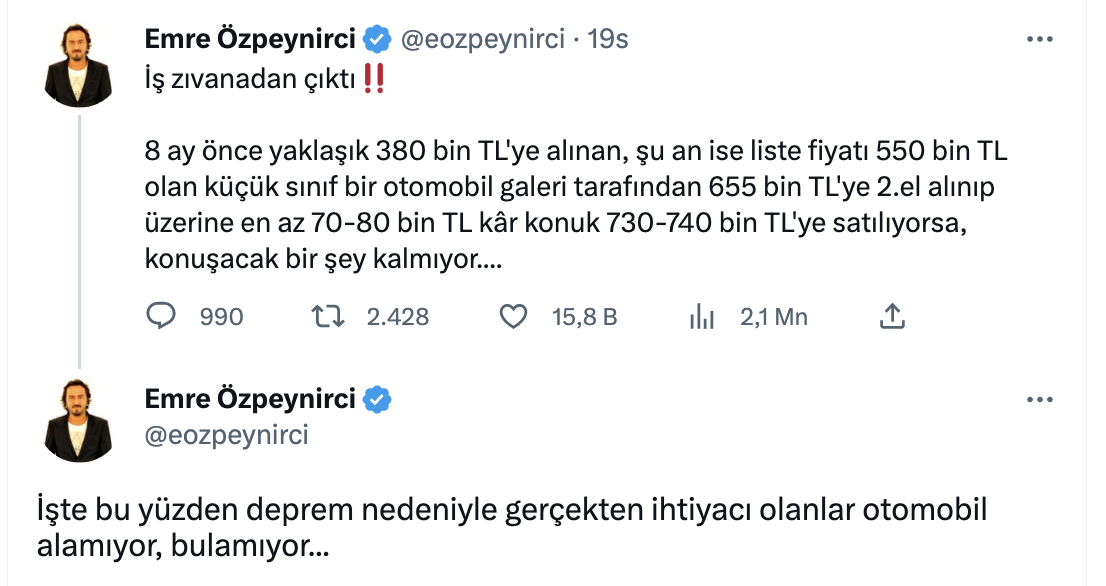Open tweet analytics via the views icon
Image resolution: width=1106 pixels, height=586 pixels.
point(703,316)
